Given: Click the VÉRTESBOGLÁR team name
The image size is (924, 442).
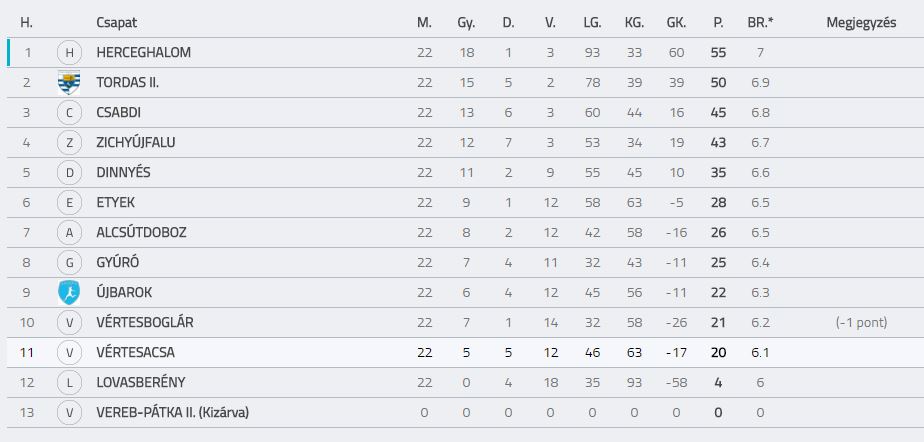Looking at the screenshot, I should (x=144, y=322).
